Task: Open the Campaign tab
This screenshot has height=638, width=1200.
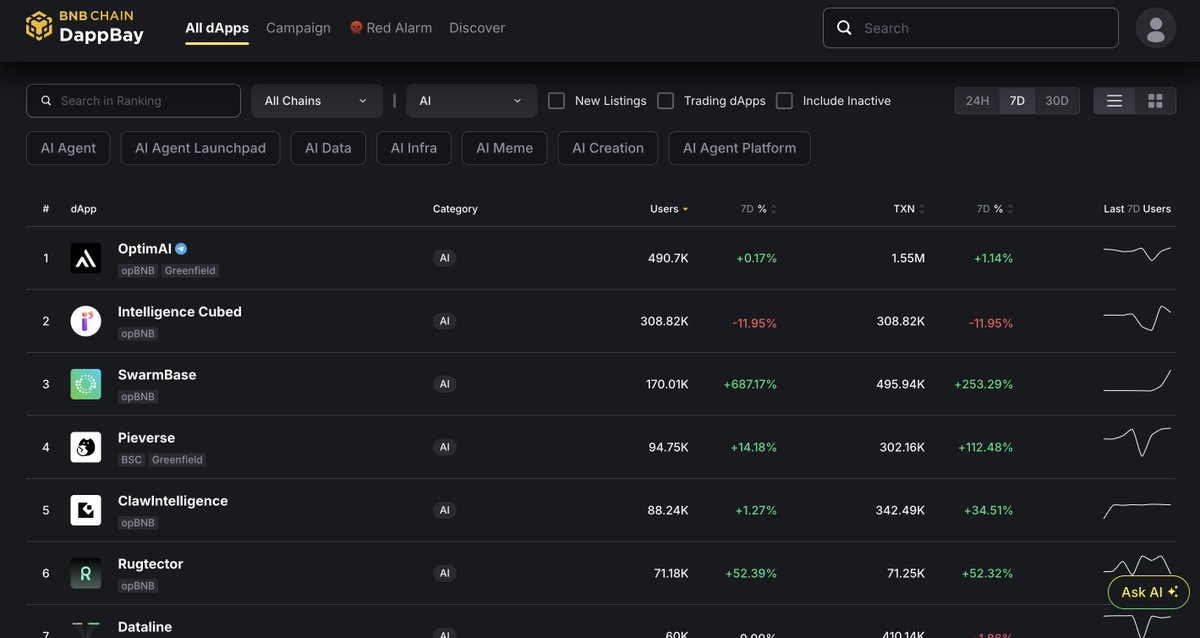Action: [298, 28]
